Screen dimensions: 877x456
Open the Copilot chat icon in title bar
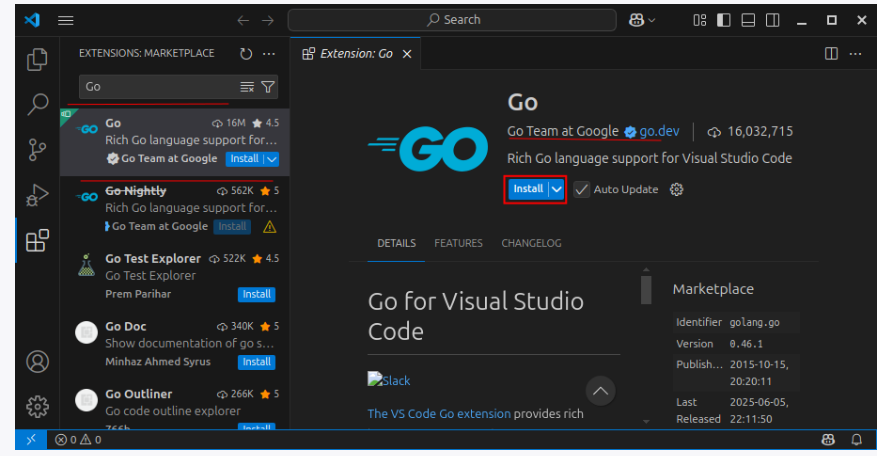coord(636,20)
